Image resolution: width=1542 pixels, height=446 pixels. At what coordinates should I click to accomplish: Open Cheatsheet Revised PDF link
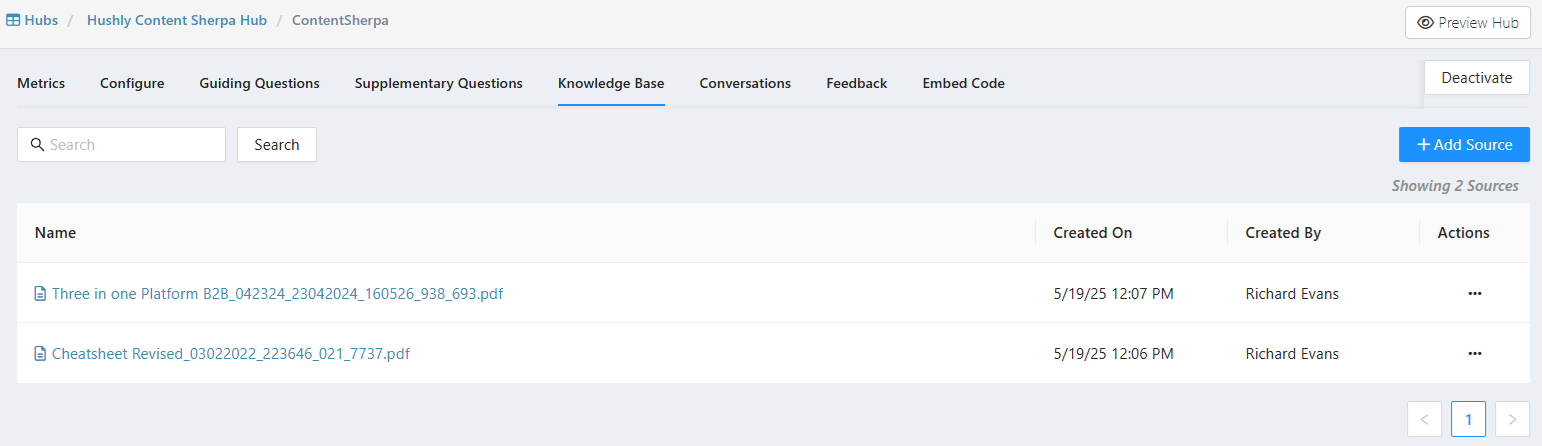231,354
